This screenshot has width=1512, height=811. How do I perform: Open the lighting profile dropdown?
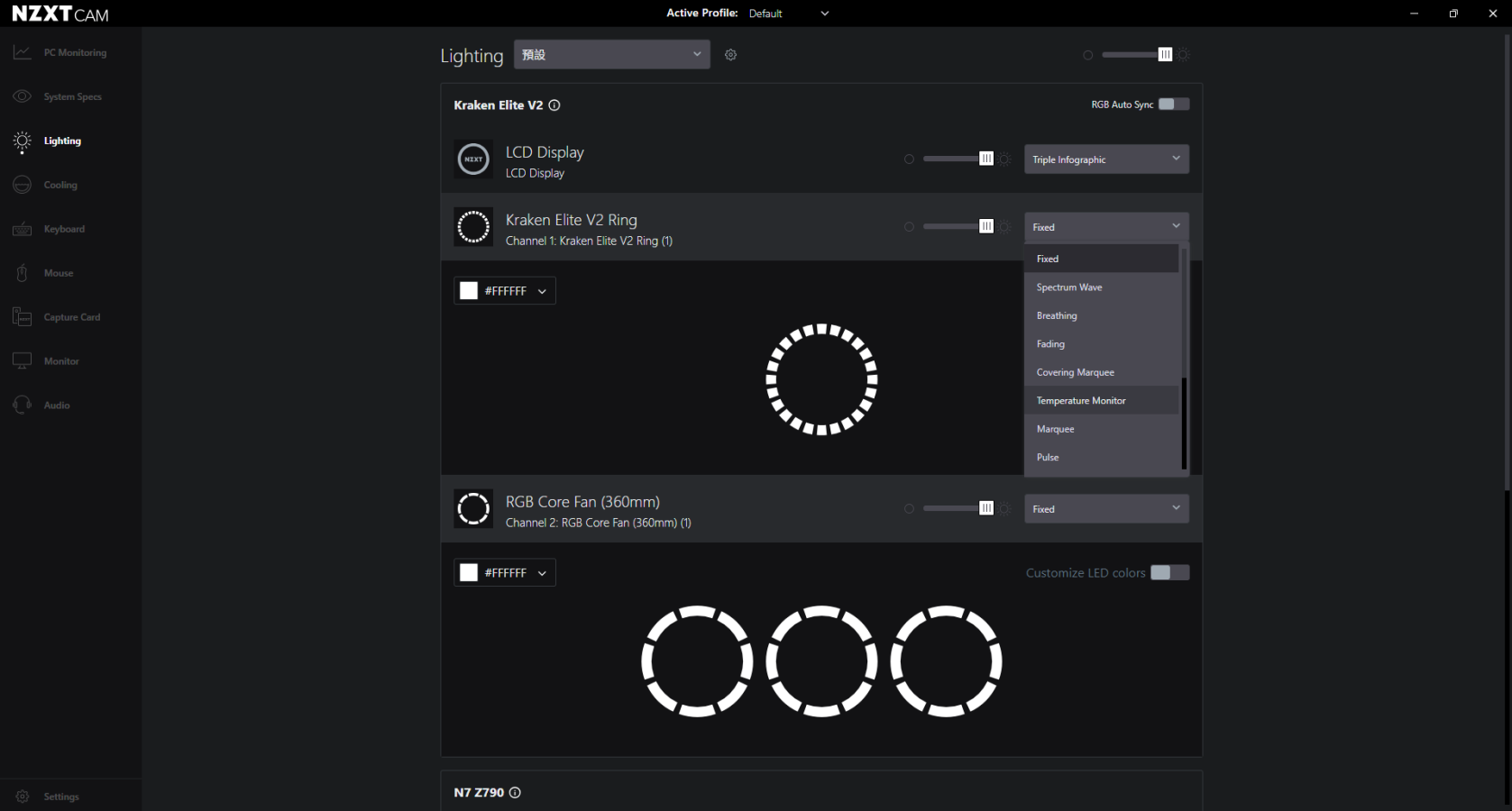pyautogui.click(x=611, y=55)
